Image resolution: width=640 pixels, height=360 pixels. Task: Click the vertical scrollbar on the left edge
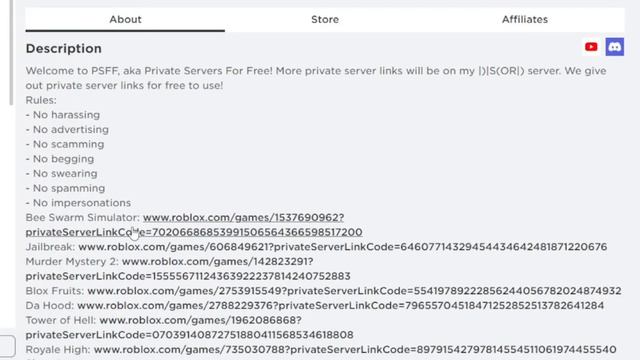tap(11, 53)
